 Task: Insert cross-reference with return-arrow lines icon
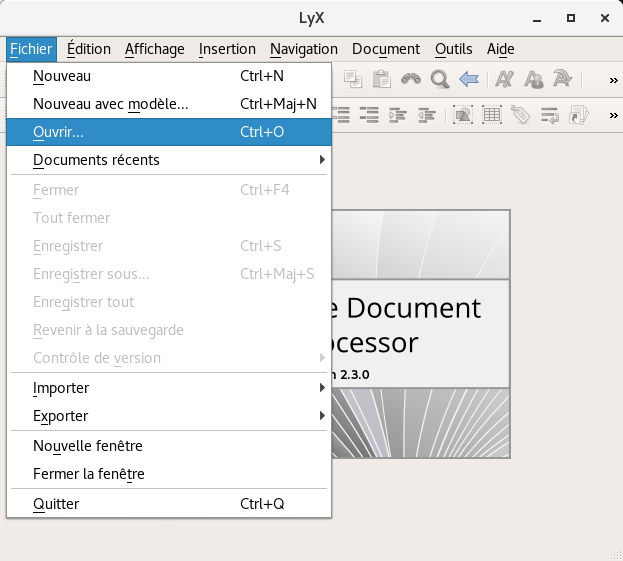550,116
